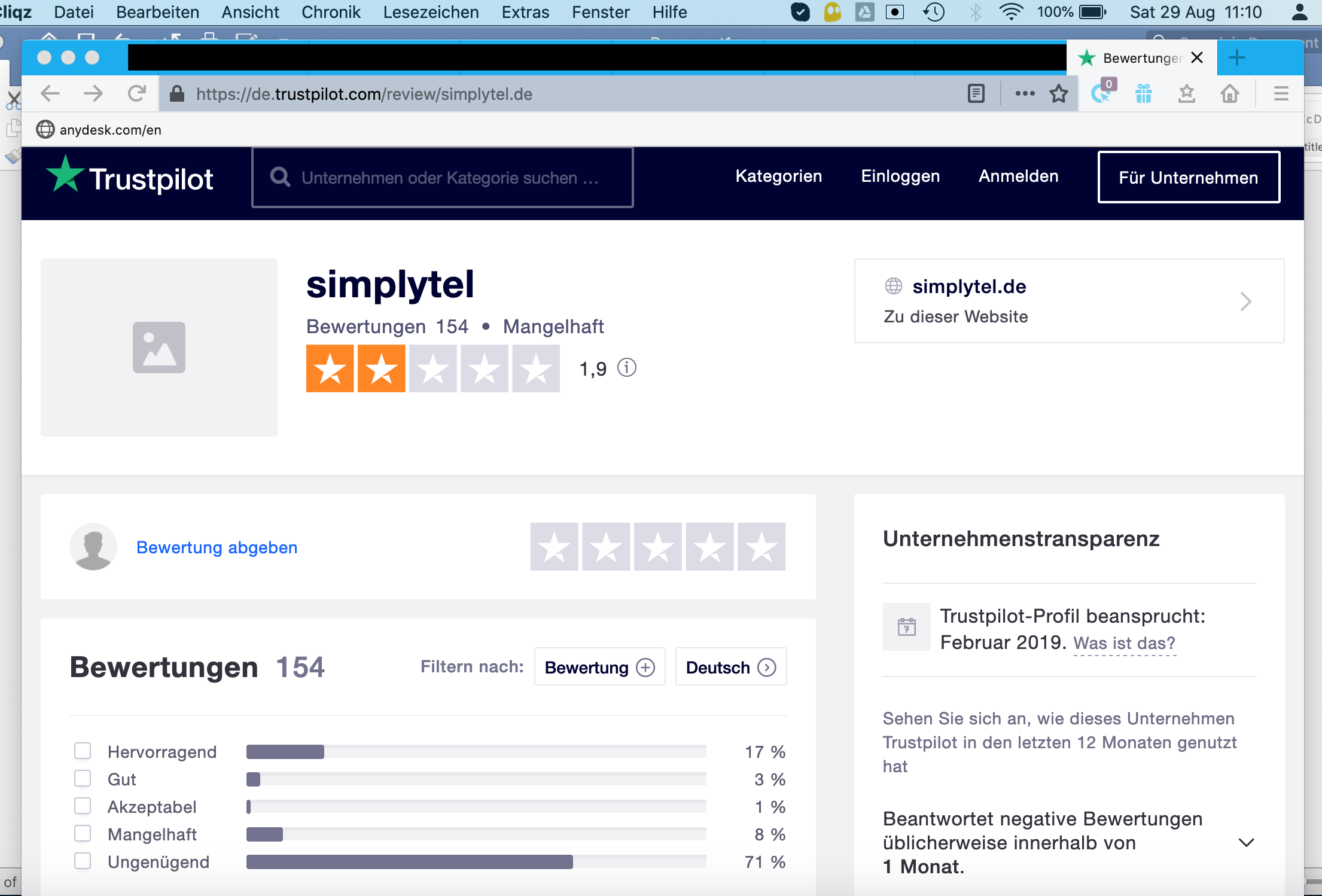Click the battery status icon

tap(1093, 12)
